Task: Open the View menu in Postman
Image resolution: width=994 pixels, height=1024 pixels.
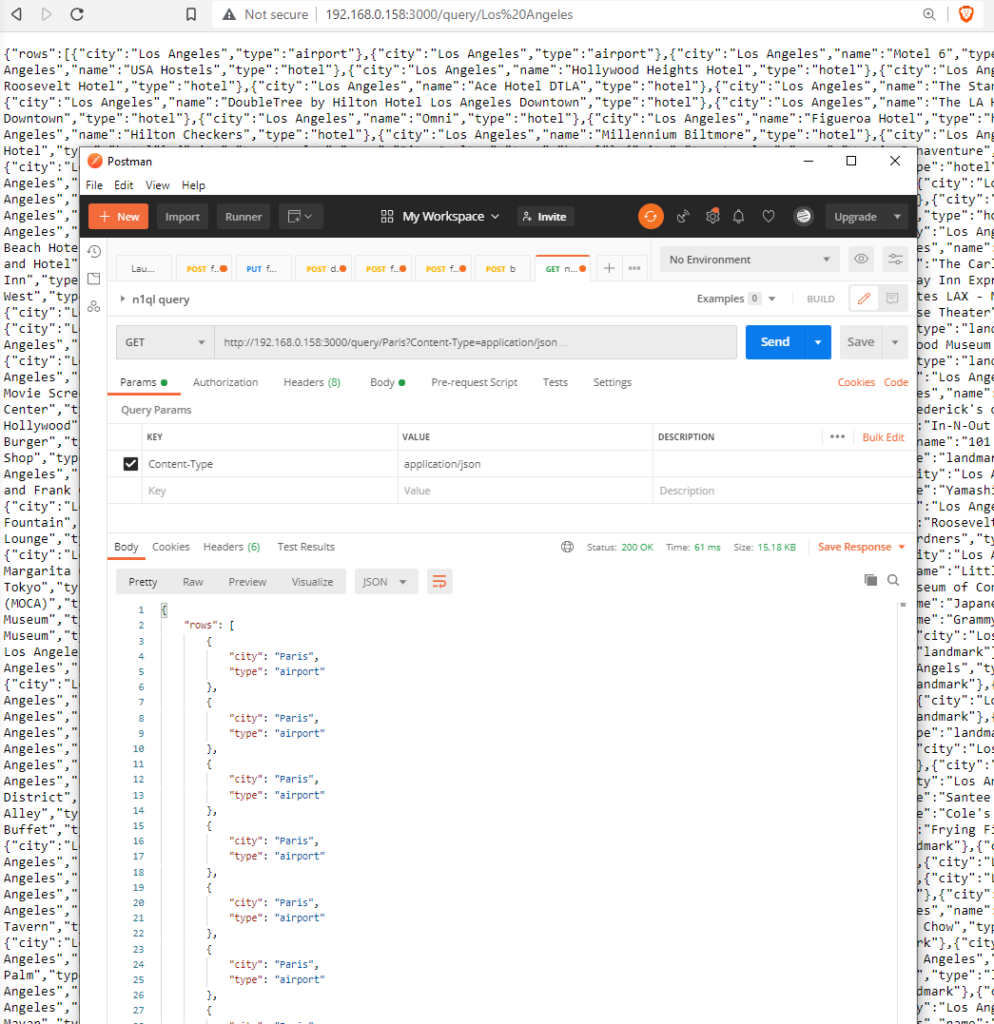Action: tap(157, 185)
